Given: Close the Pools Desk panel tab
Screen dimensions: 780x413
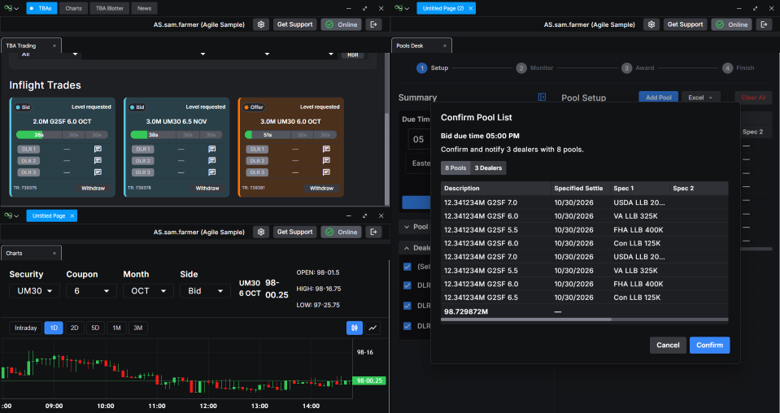Looking at the screenshot, I should (445, 46).
